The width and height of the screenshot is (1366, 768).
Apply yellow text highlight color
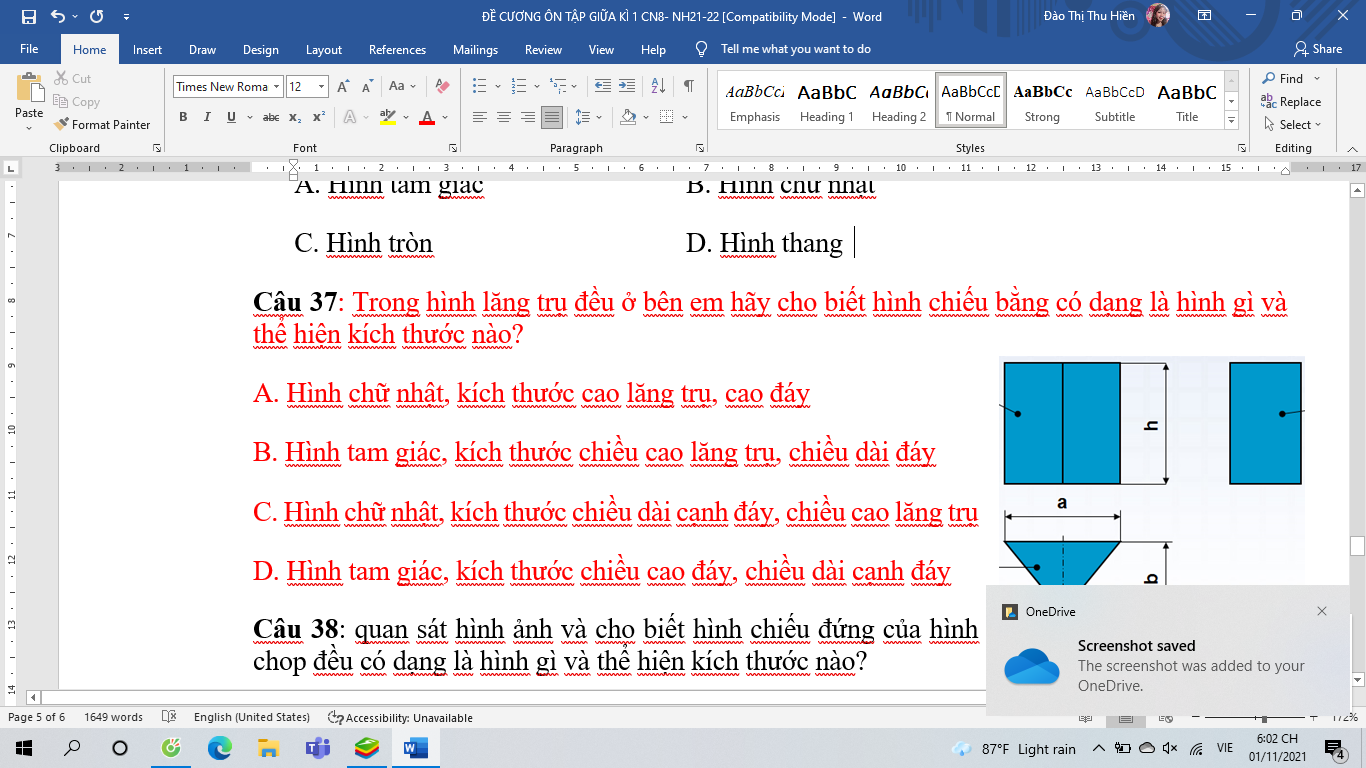coord(388,117)
